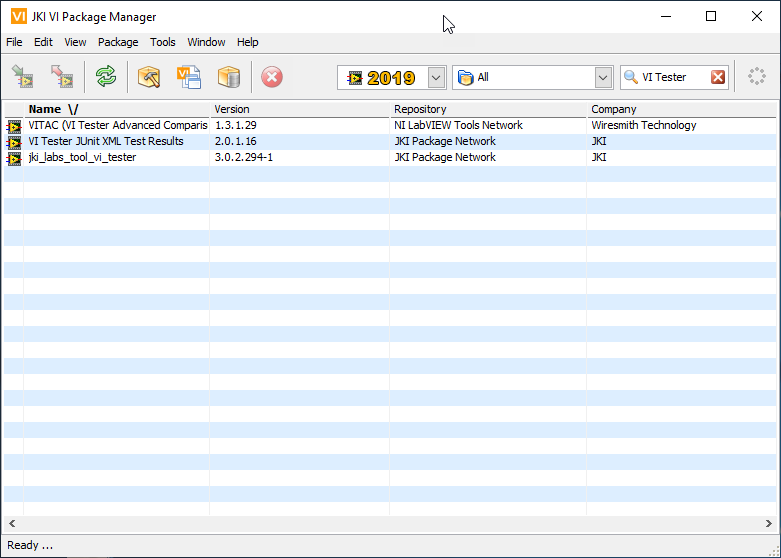
Task: Click the jki_labs_tool_vi_tester row icon
Action: (14, 158)
